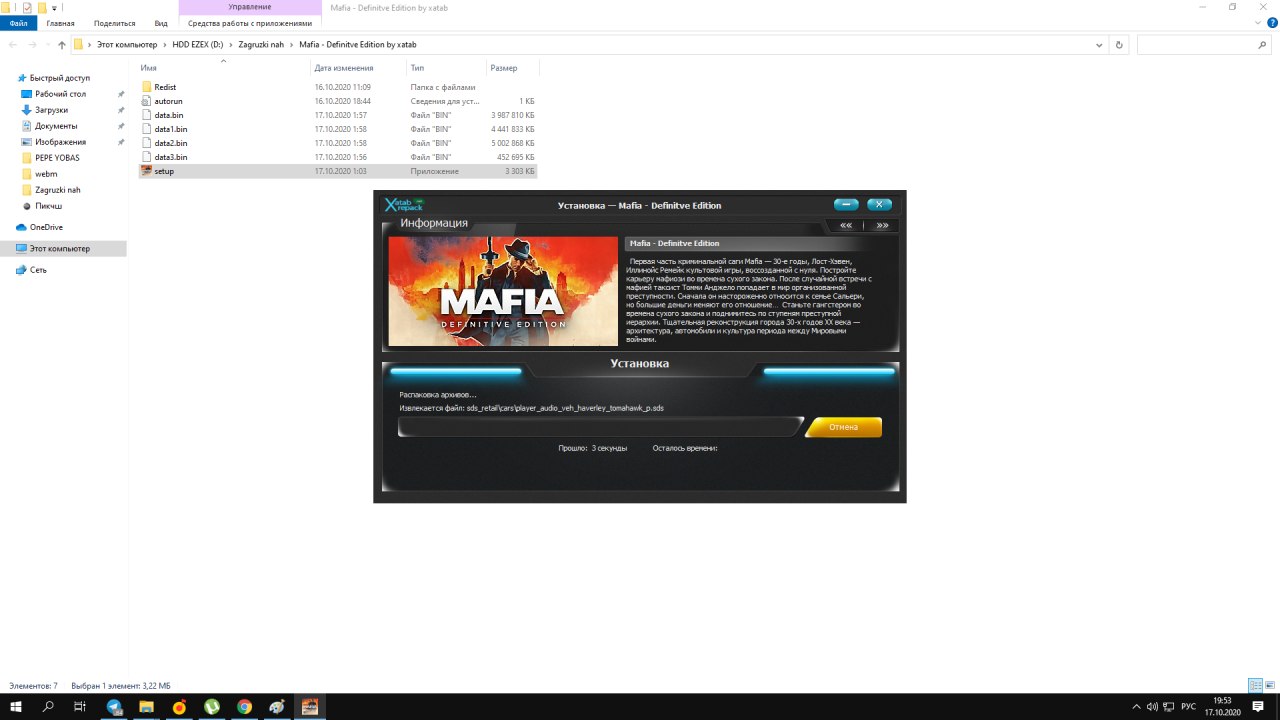Open Вид ribbon tab
Image resolution: width=1280 pixels, height=720 pixels.
point(161,22)
